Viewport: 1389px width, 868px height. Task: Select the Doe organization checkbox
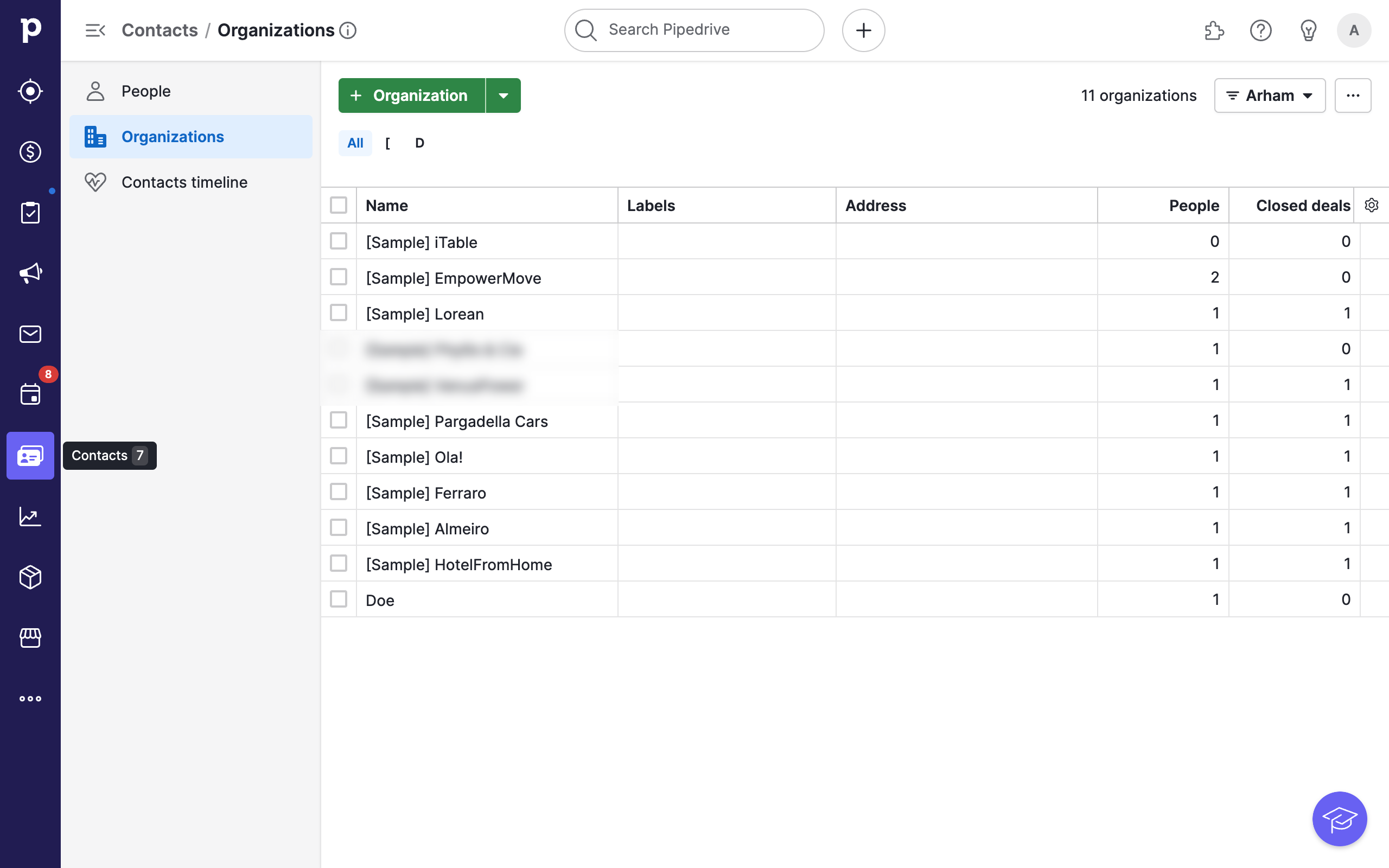(x=339, y=599)
